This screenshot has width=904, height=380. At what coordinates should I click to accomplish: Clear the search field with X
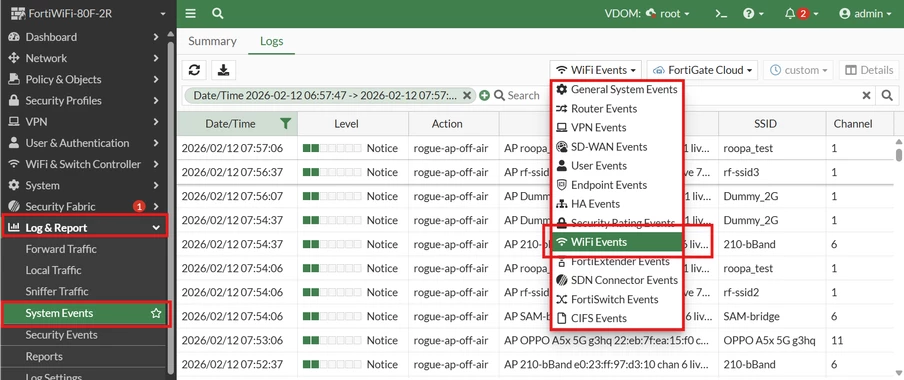(x=866, y=95)
